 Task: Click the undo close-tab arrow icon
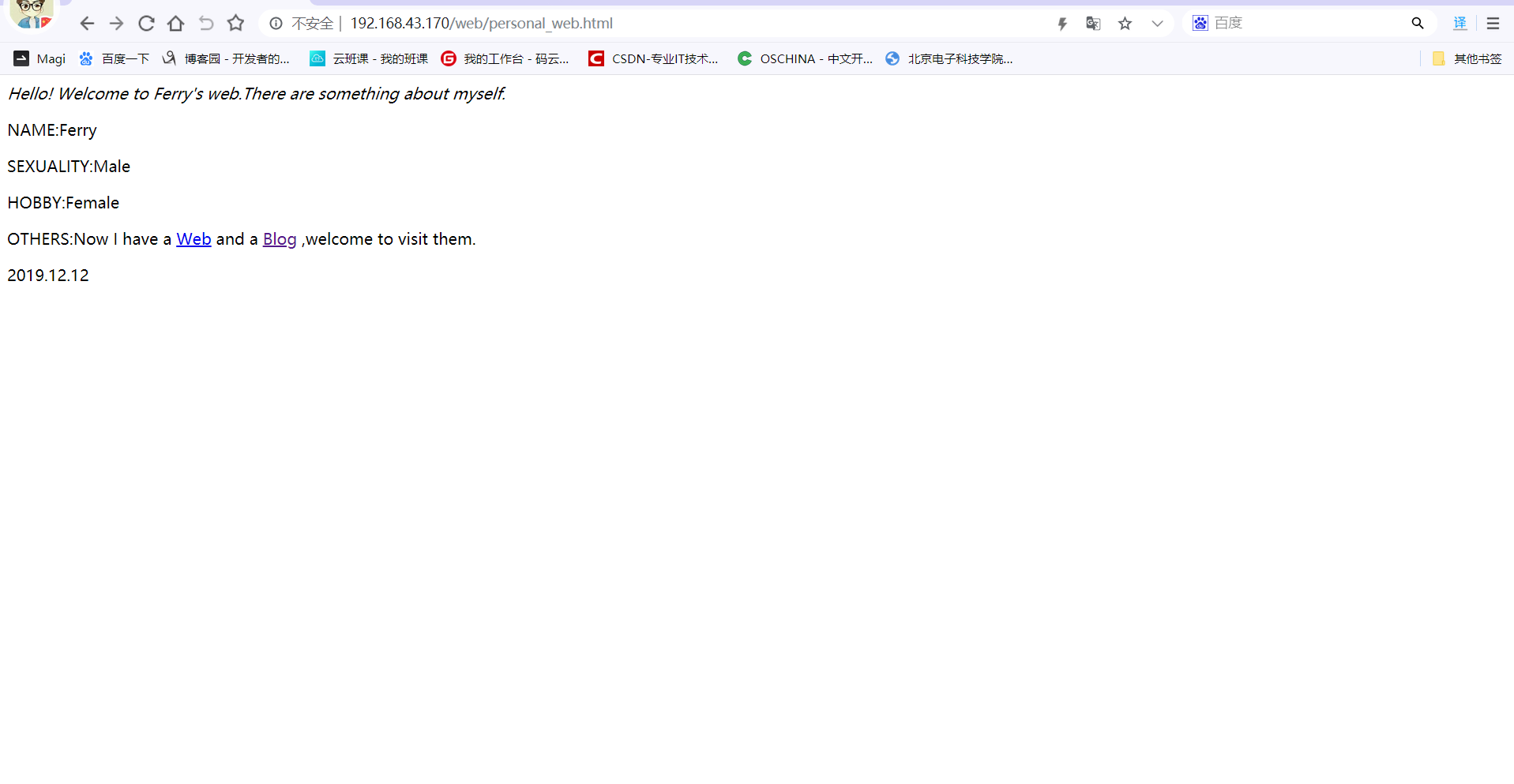click(x=206, y=24)
